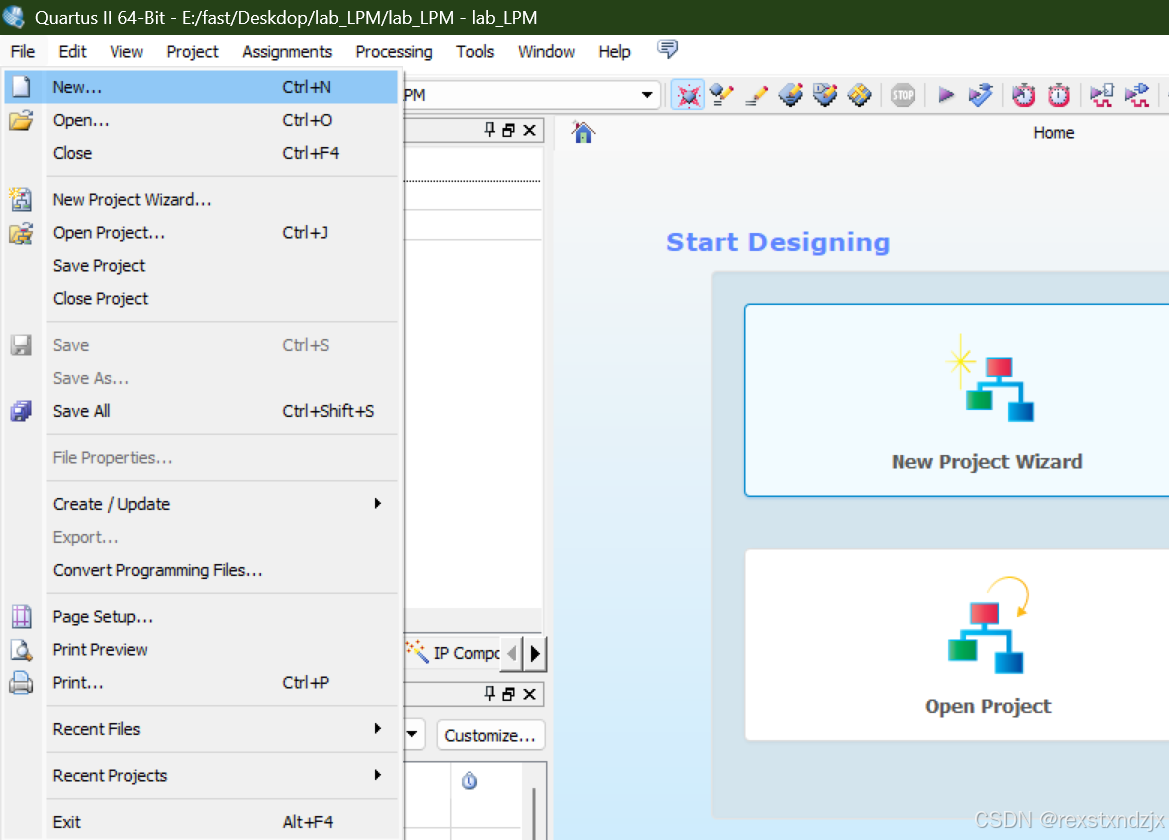Open the Assignments menu
Screen dimensions: 1169x840
click(x=287, y=51)
